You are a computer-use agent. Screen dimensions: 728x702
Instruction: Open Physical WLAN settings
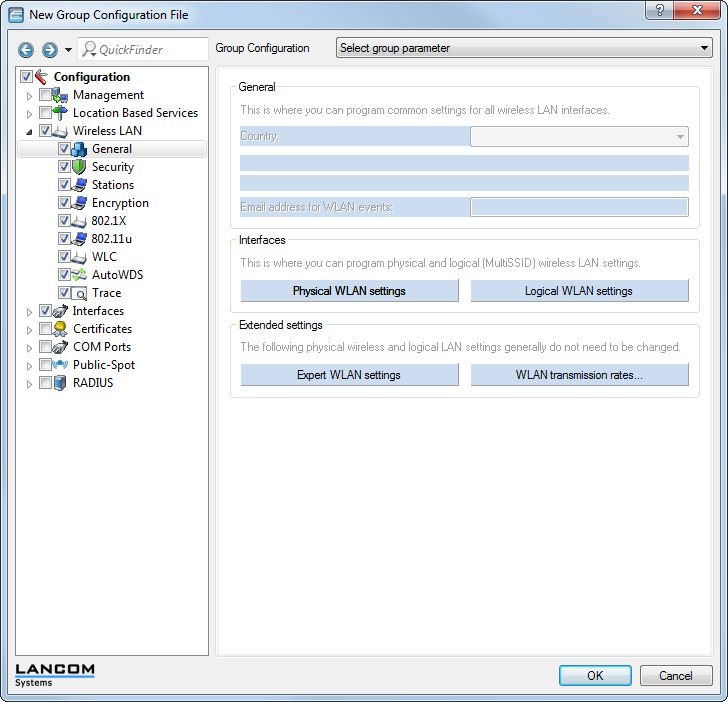tap(349, 291)
